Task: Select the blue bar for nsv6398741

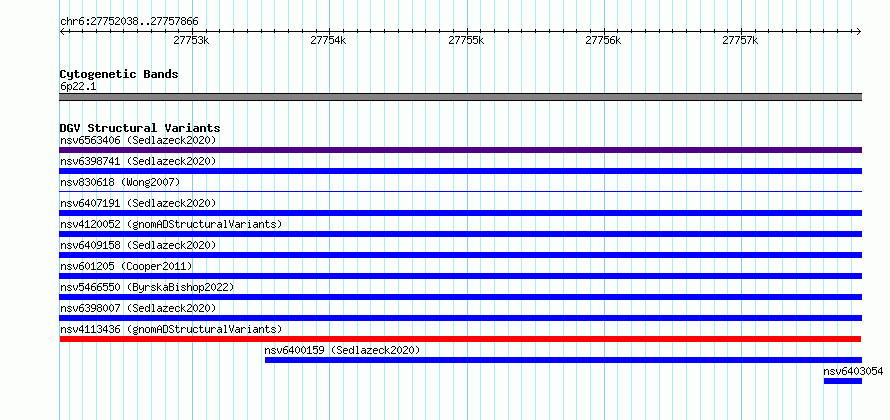Action: [x=461, y=171]
